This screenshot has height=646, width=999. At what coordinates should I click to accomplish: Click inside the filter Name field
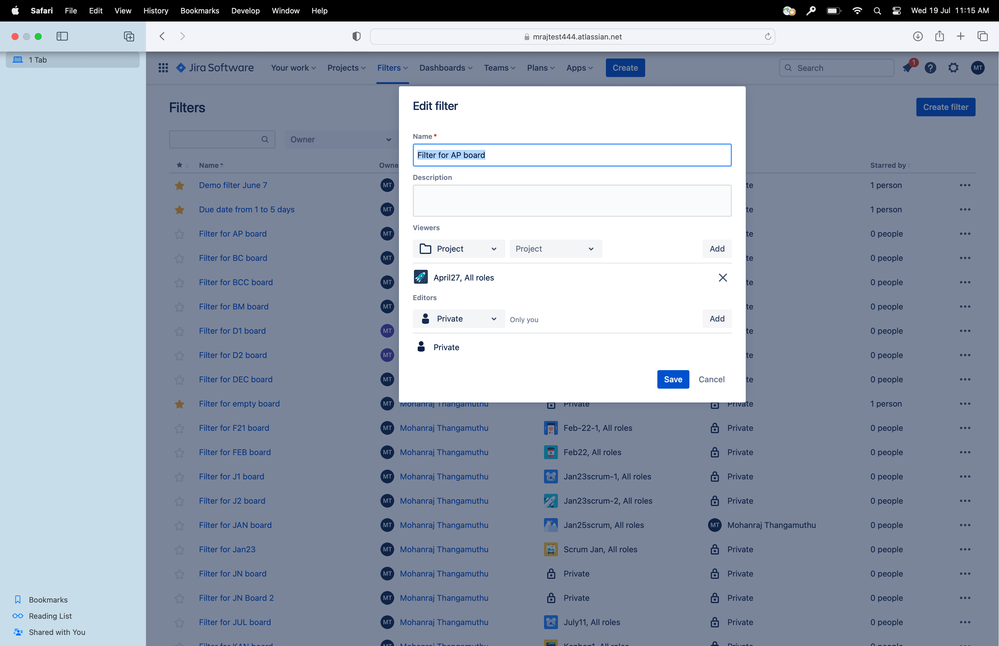tap(571, 155)
